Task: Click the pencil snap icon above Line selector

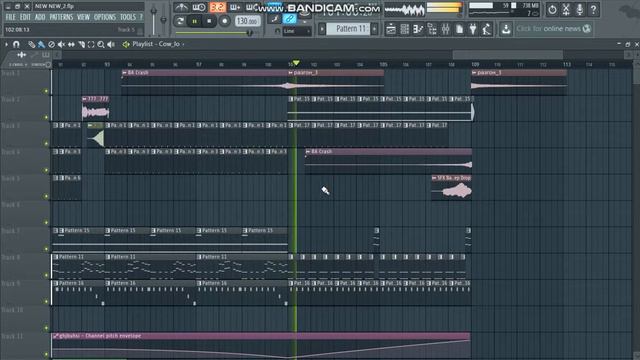Action: 275,19
